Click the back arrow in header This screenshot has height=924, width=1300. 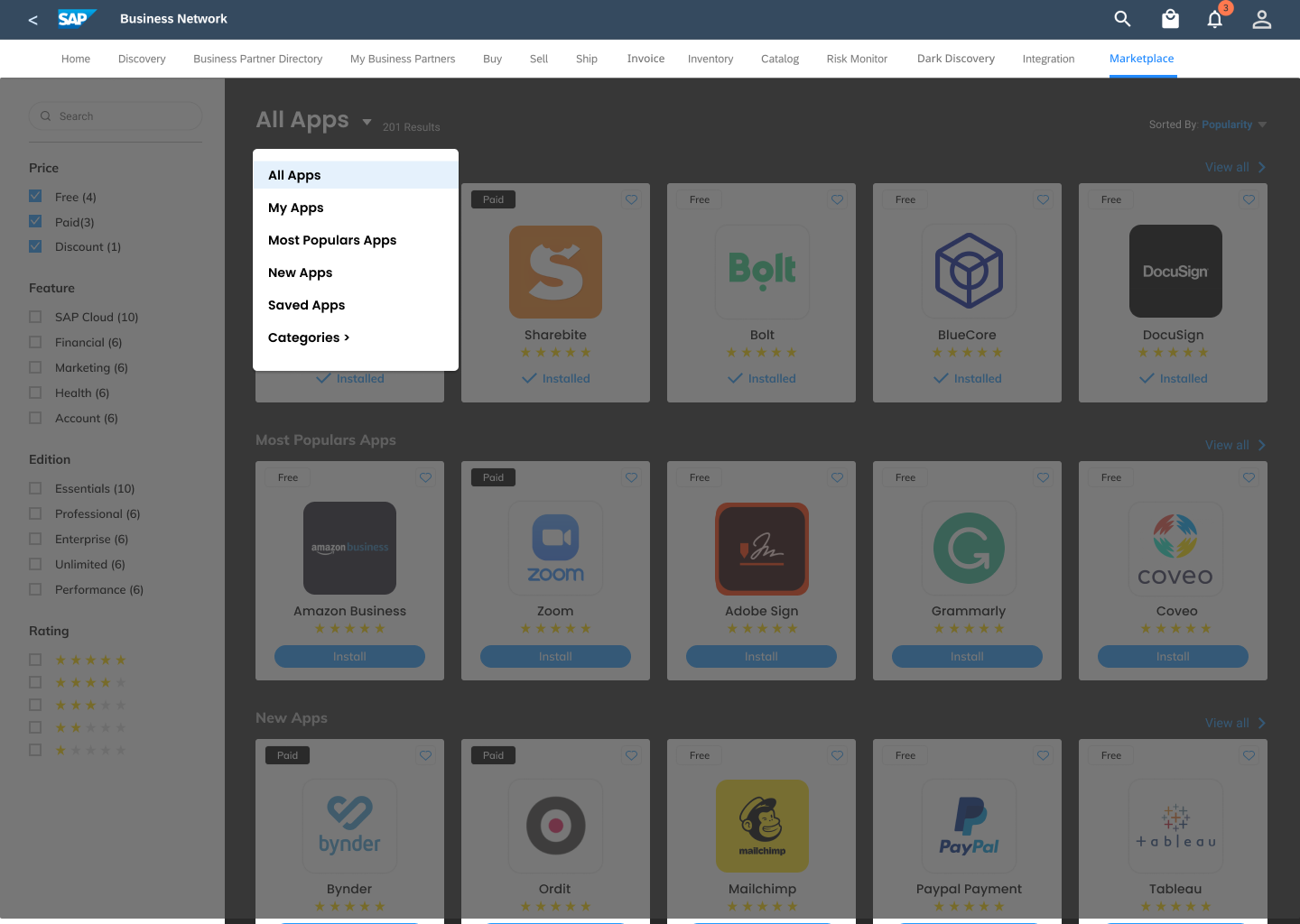click(x=32, y=19)
